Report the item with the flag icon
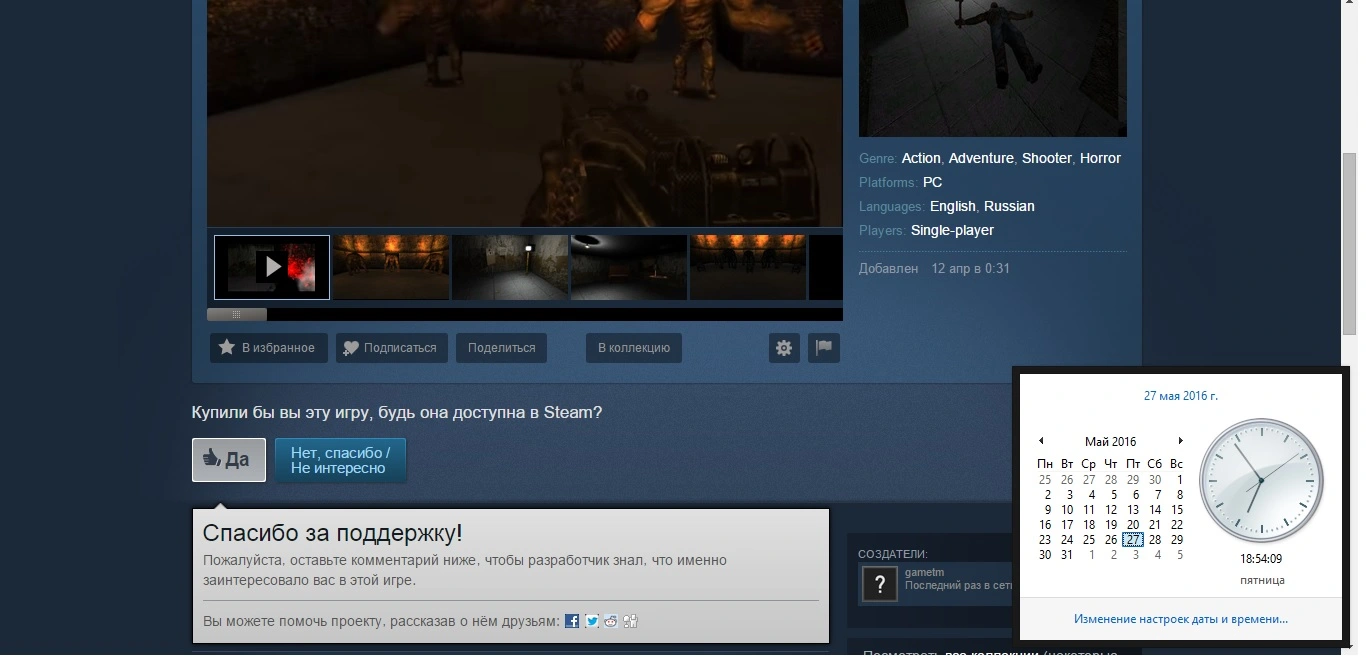The image size is (1366, 657). (x=824, y=348)
